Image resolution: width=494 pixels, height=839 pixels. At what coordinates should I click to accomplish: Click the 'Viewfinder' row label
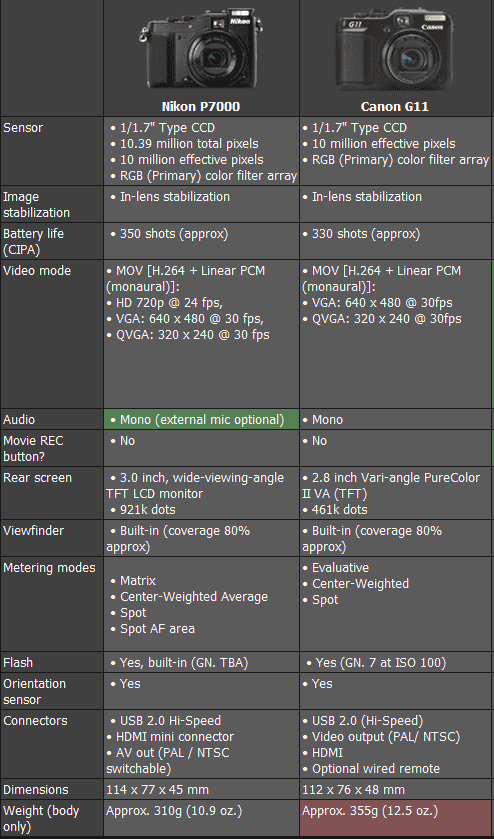click(33, 531)
